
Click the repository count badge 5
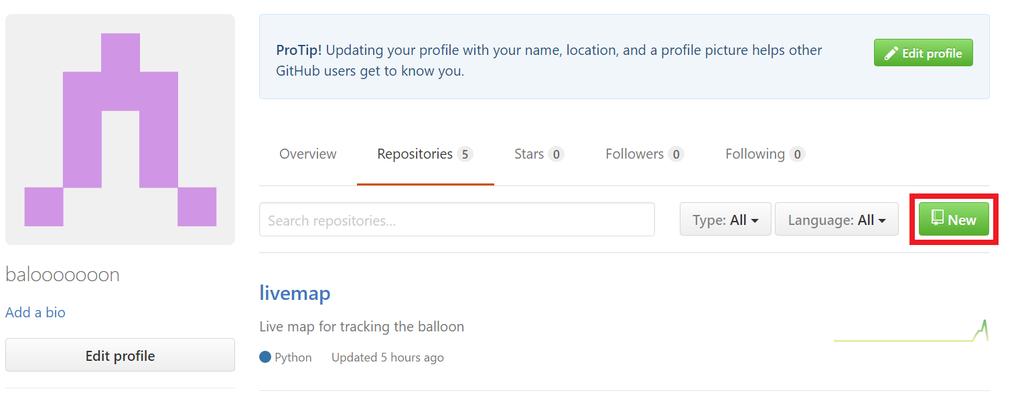click(x=465, y=154)
